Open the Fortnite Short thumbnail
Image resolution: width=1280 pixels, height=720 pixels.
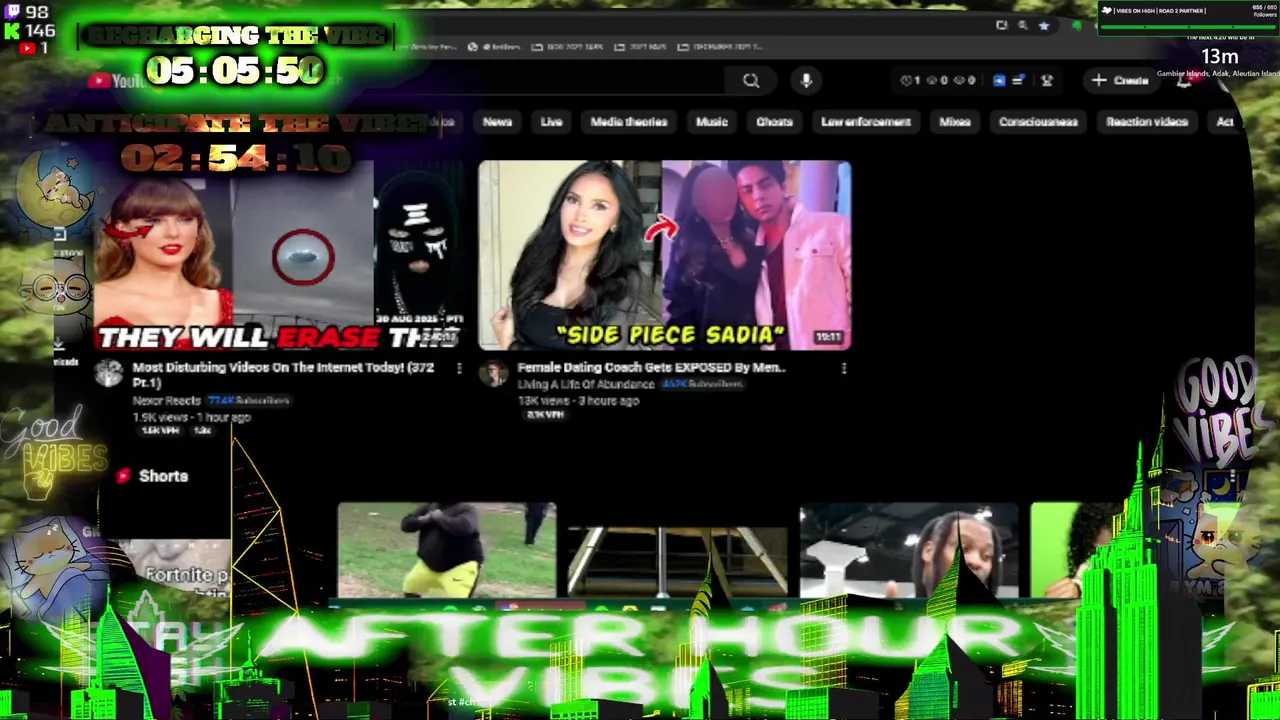pyautogui.click(x=175, y=568)
